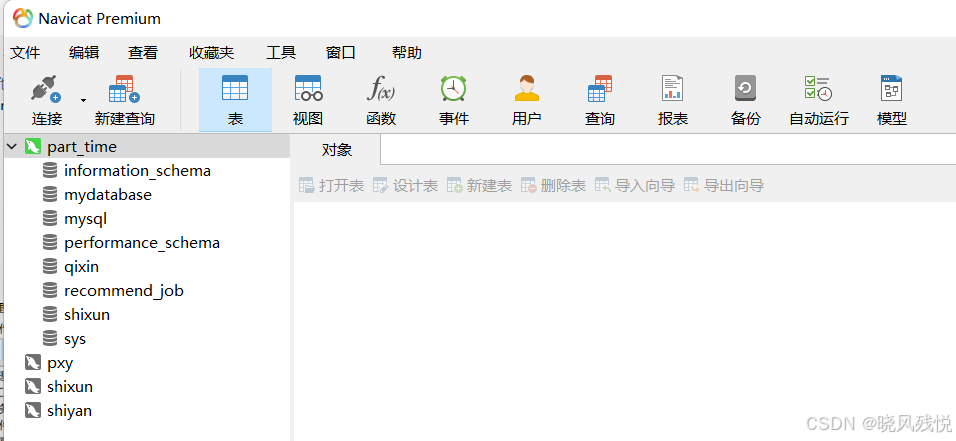This screenshot has height=441, width=956.
Task: Open the 查看 menu
Action: click(143, 53)
